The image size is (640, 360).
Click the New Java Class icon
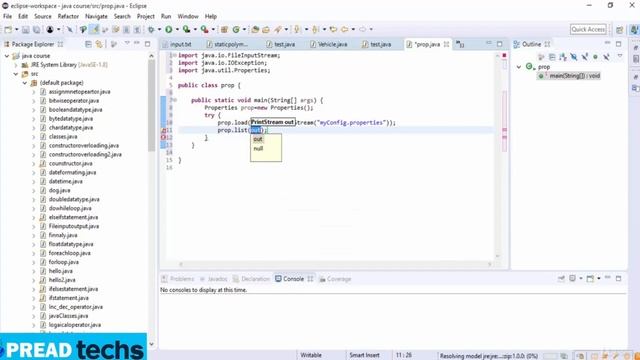236,29
